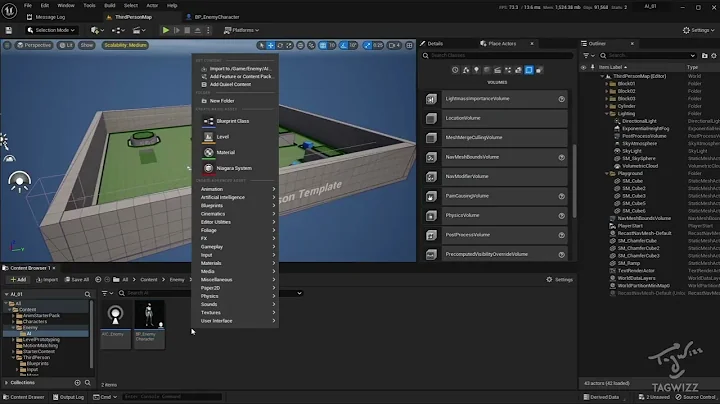720x404 pixels.
Task: Click the Scalability: Medium button
Action: pos(125,45)
